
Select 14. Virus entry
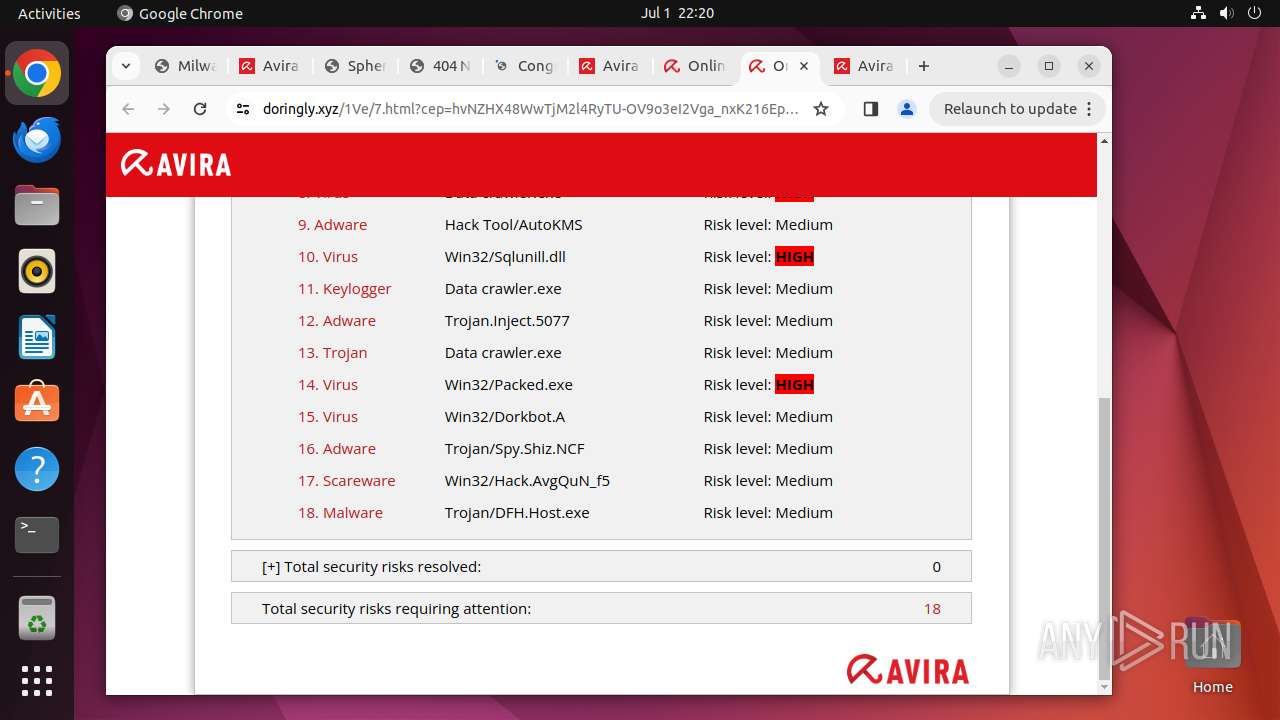[x=328, y=384]
